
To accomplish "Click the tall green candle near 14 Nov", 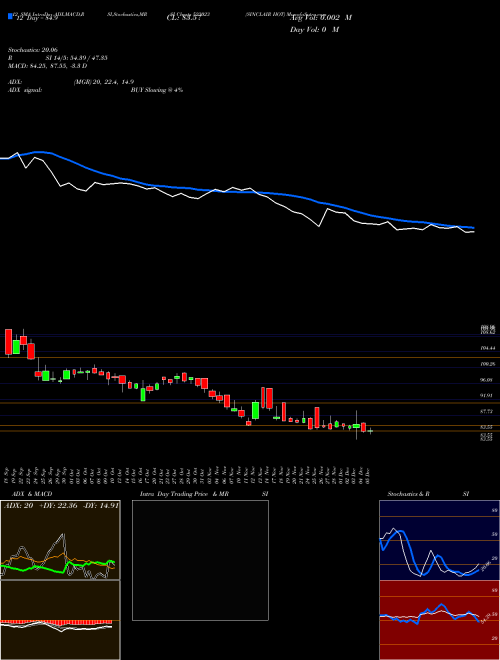I will 255,410.
